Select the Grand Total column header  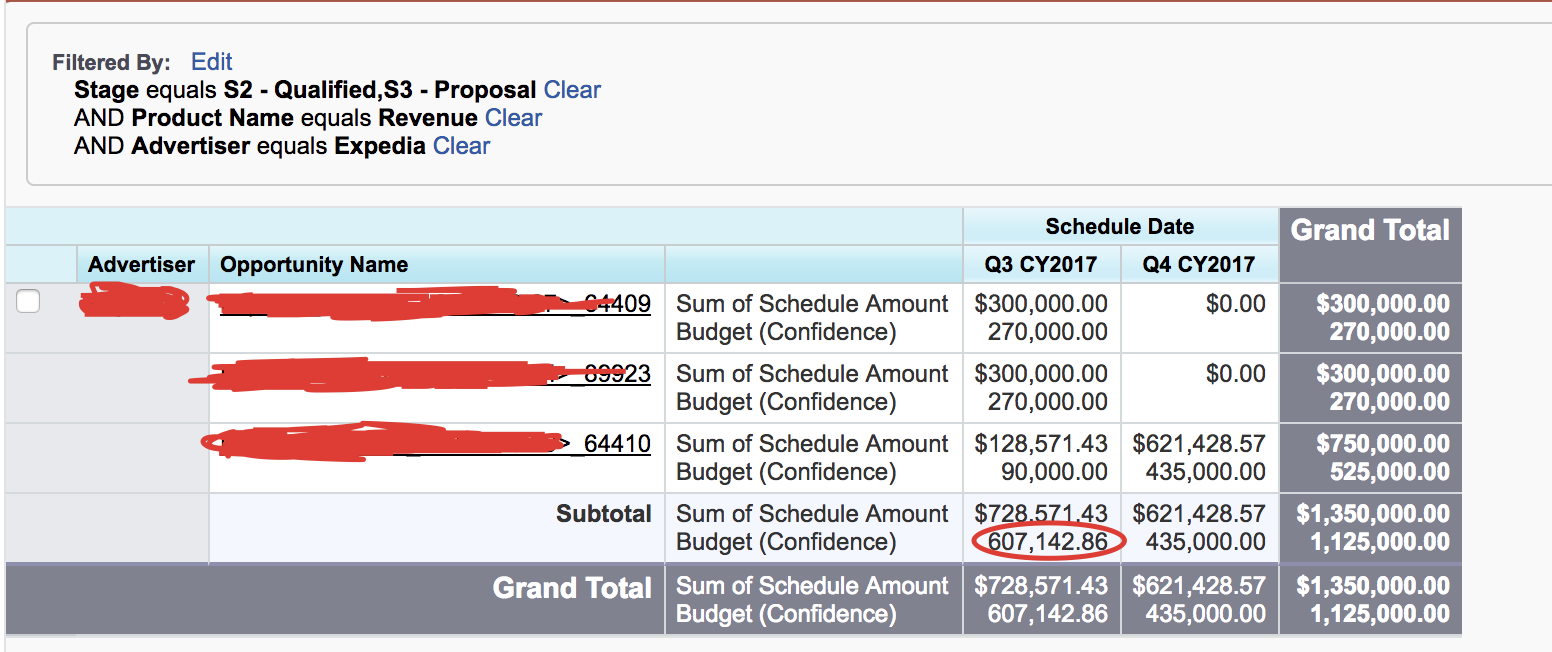[1369, 229]
